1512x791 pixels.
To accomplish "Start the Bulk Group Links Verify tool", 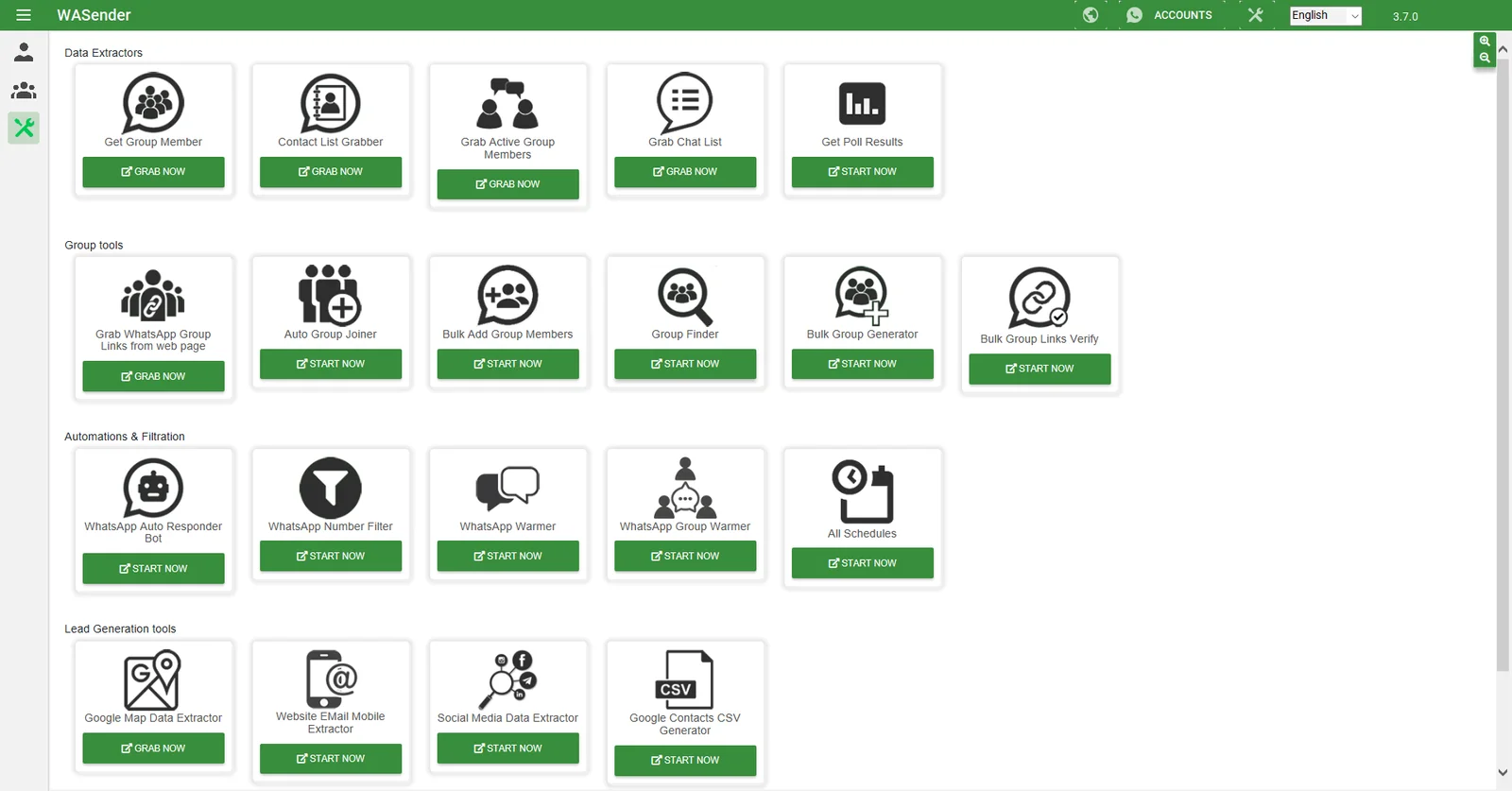I will (x=1039, y=369).
